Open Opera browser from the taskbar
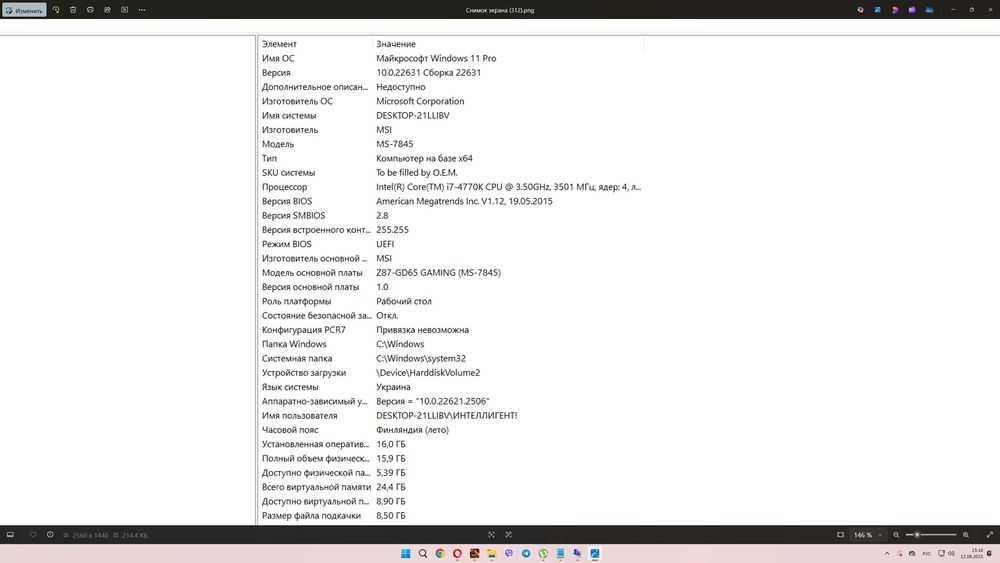Screen dimensions: 1000x563 click(457, 553)
